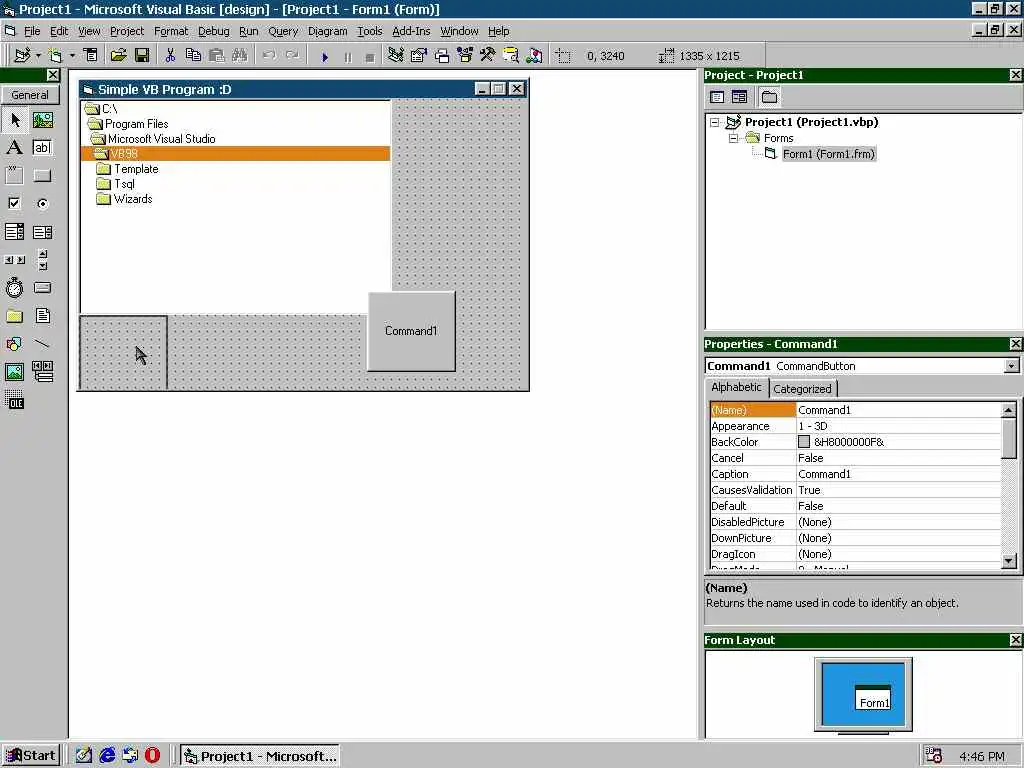Click the Properties Window toolbar icon

[x=419, y=56]
